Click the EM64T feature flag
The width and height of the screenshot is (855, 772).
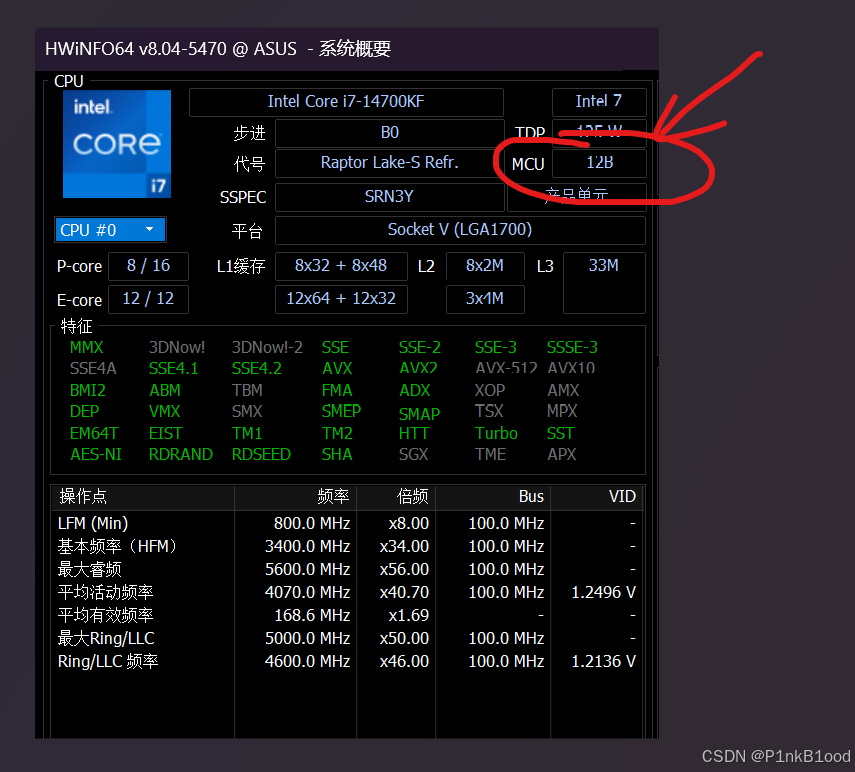93,433
